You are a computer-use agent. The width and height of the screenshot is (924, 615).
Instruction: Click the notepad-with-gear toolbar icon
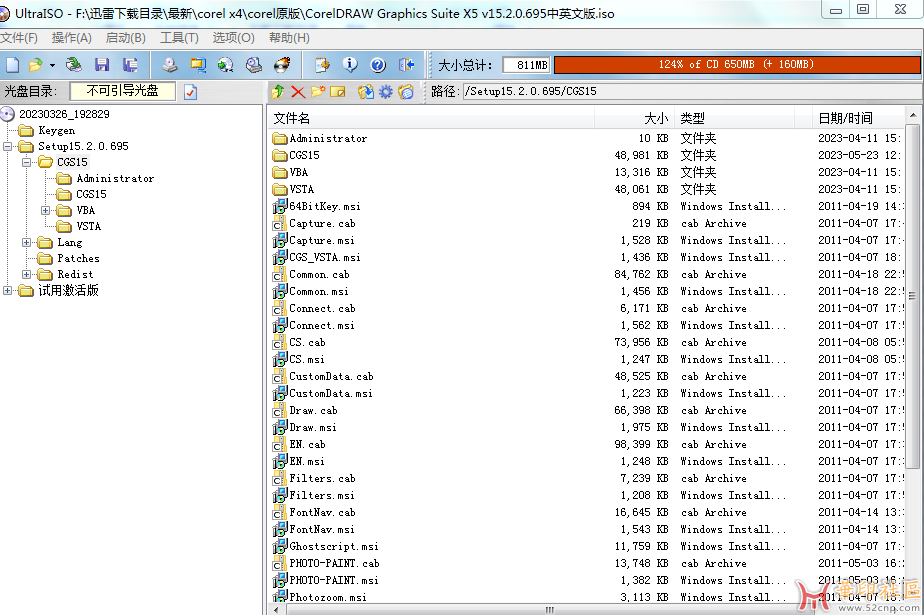click(322, 65)
